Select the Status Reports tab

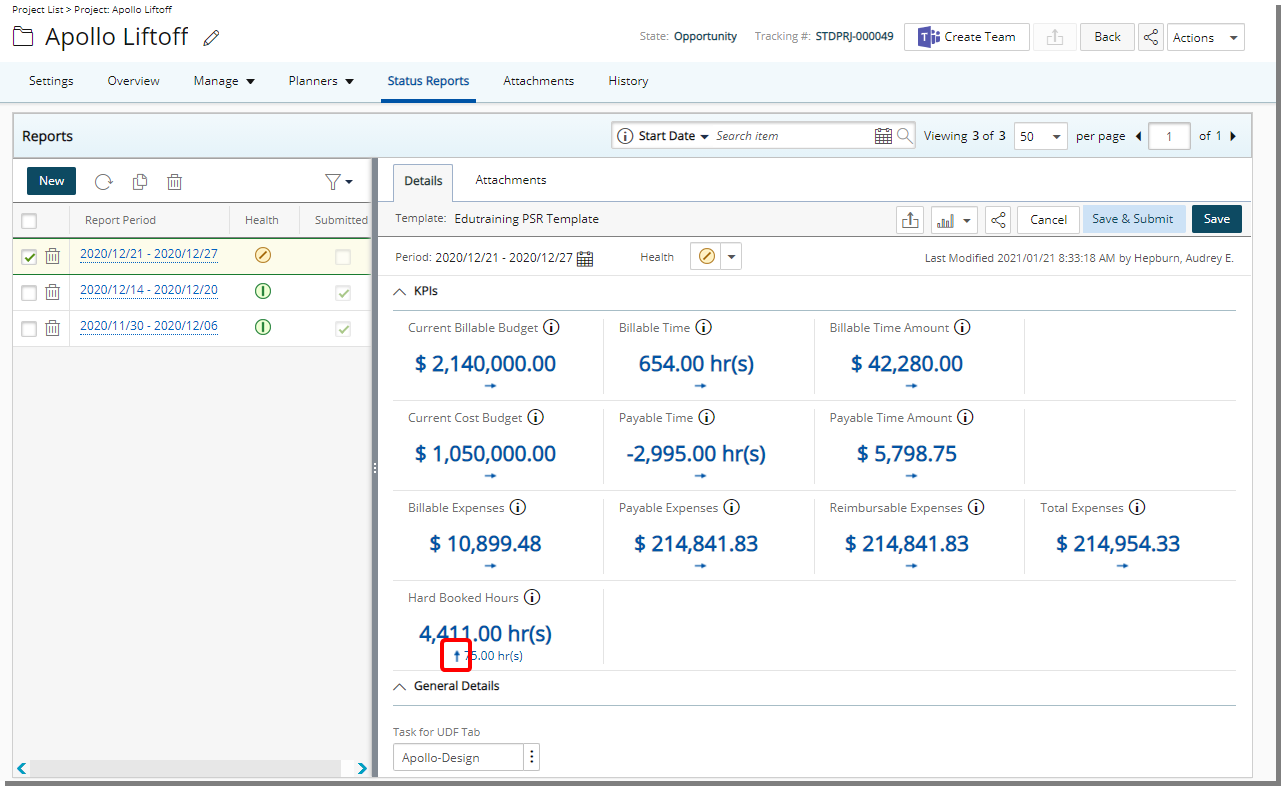(x=428, y=81)
